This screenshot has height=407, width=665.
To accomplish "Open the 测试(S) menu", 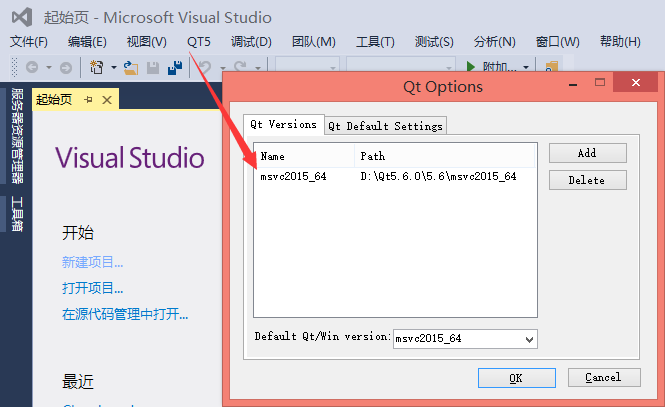I will tap(434, 42).
